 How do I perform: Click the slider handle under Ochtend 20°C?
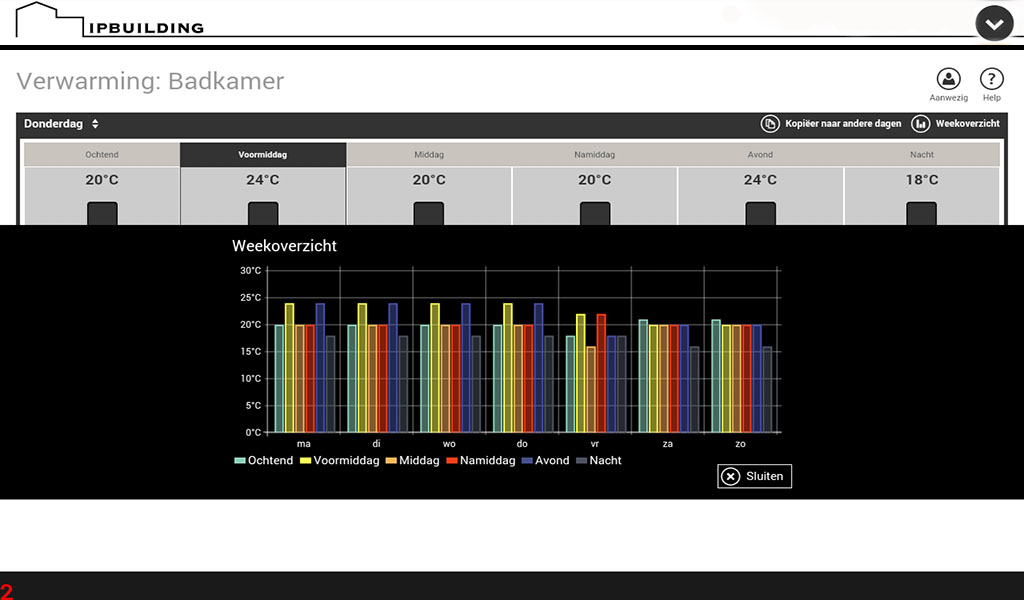point(103,213)
